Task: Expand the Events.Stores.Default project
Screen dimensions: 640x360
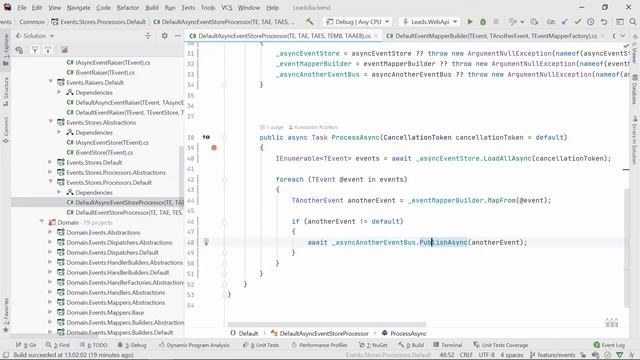Action: [51, 162]
